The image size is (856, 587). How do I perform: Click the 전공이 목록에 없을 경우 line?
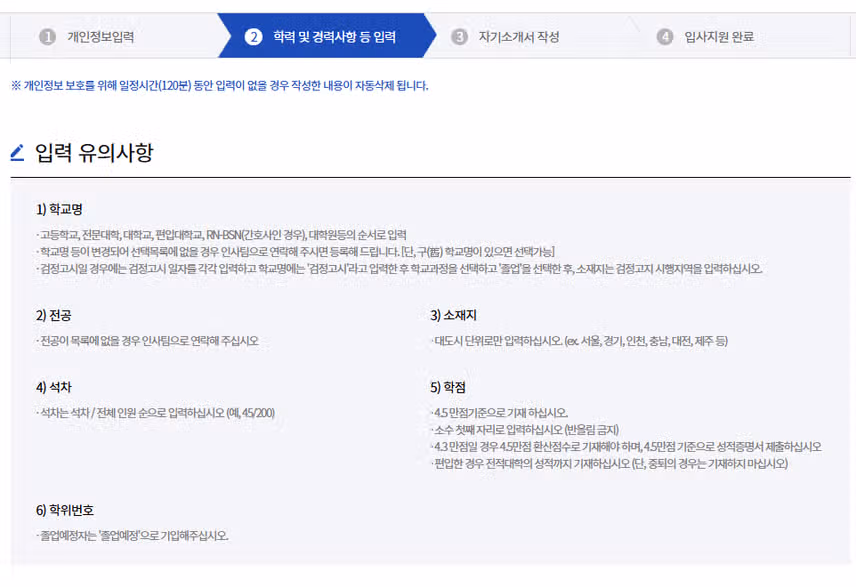point(147,341)
